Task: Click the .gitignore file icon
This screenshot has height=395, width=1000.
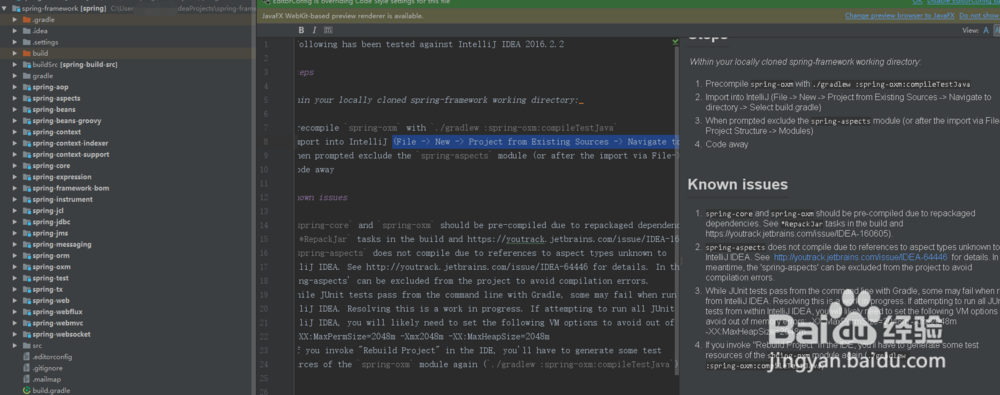Action: point(26,368)
